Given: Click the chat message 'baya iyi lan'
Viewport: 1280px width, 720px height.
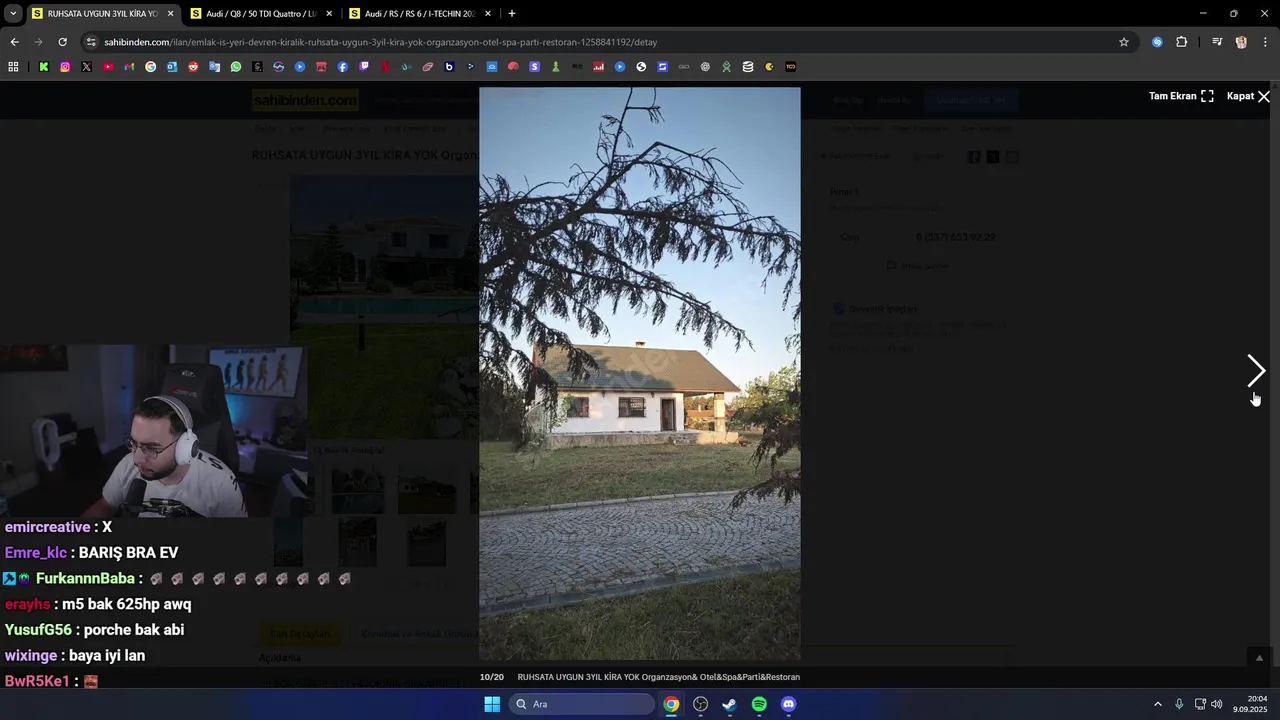Looking at the screenshot, I should coord(107,656).
